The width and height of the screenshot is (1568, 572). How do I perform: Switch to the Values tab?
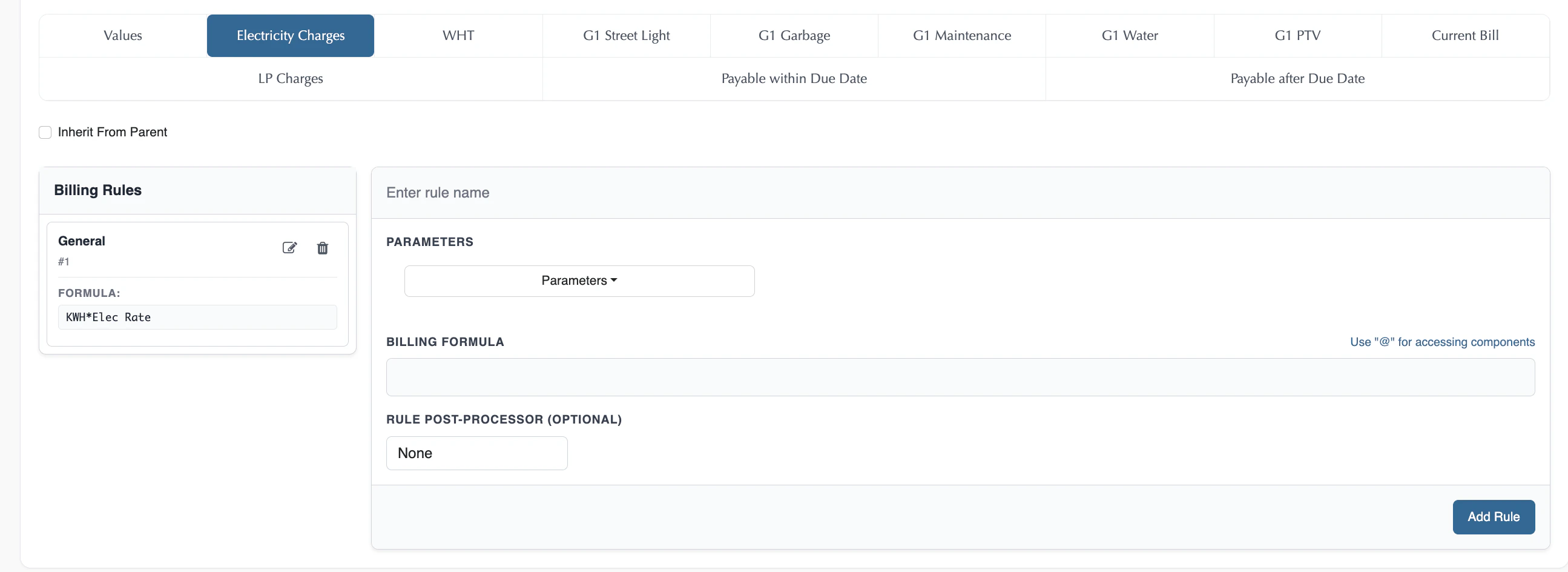[x=123, y=35]
